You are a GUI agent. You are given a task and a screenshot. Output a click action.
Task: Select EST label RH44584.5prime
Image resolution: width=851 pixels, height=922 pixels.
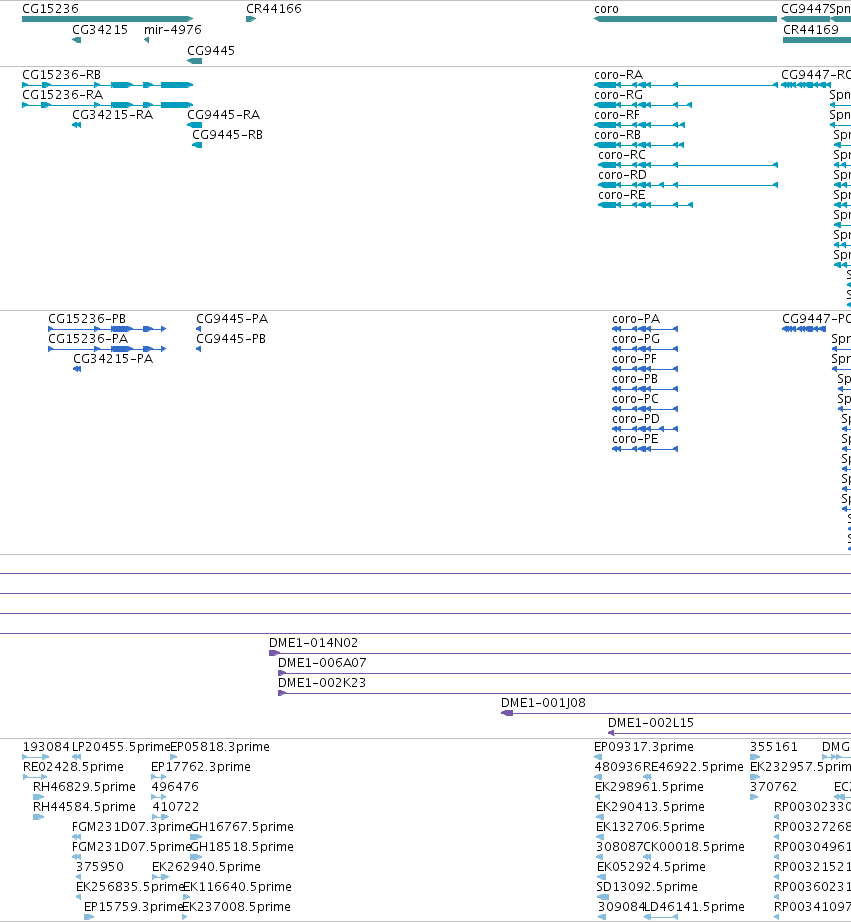[x=84, y=807]
